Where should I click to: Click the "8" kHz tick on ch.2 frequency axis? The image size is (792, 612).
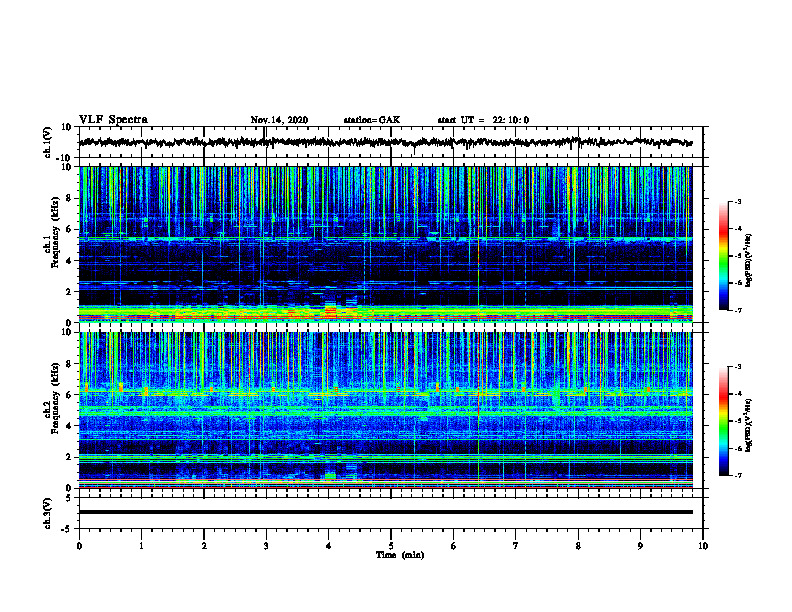coord(69,364)
